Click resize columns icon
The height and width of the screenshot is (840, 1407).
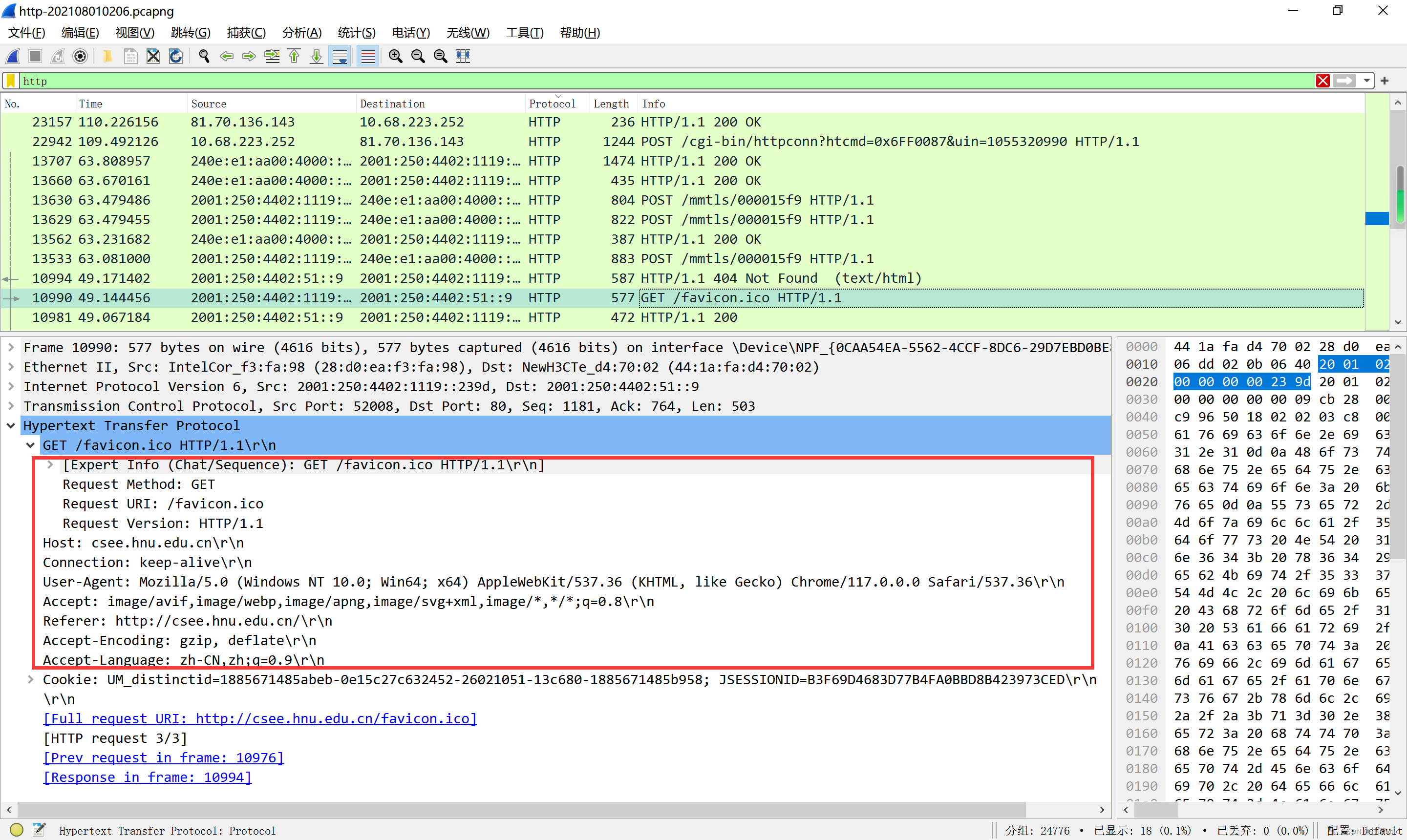(463, 56)
